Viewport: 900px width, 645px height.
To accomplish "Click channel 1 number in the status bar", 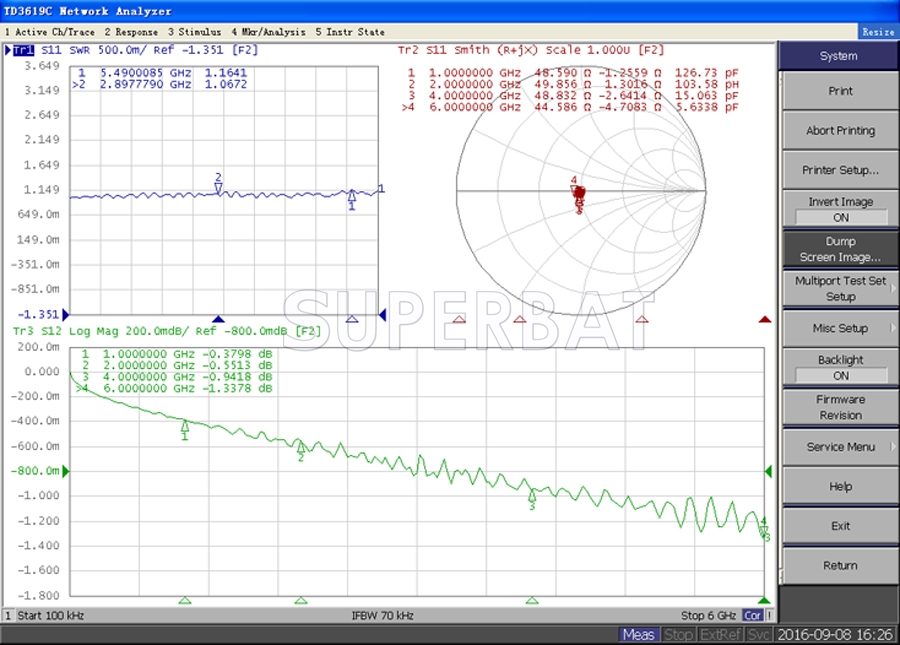I will (x=8, y=616).
